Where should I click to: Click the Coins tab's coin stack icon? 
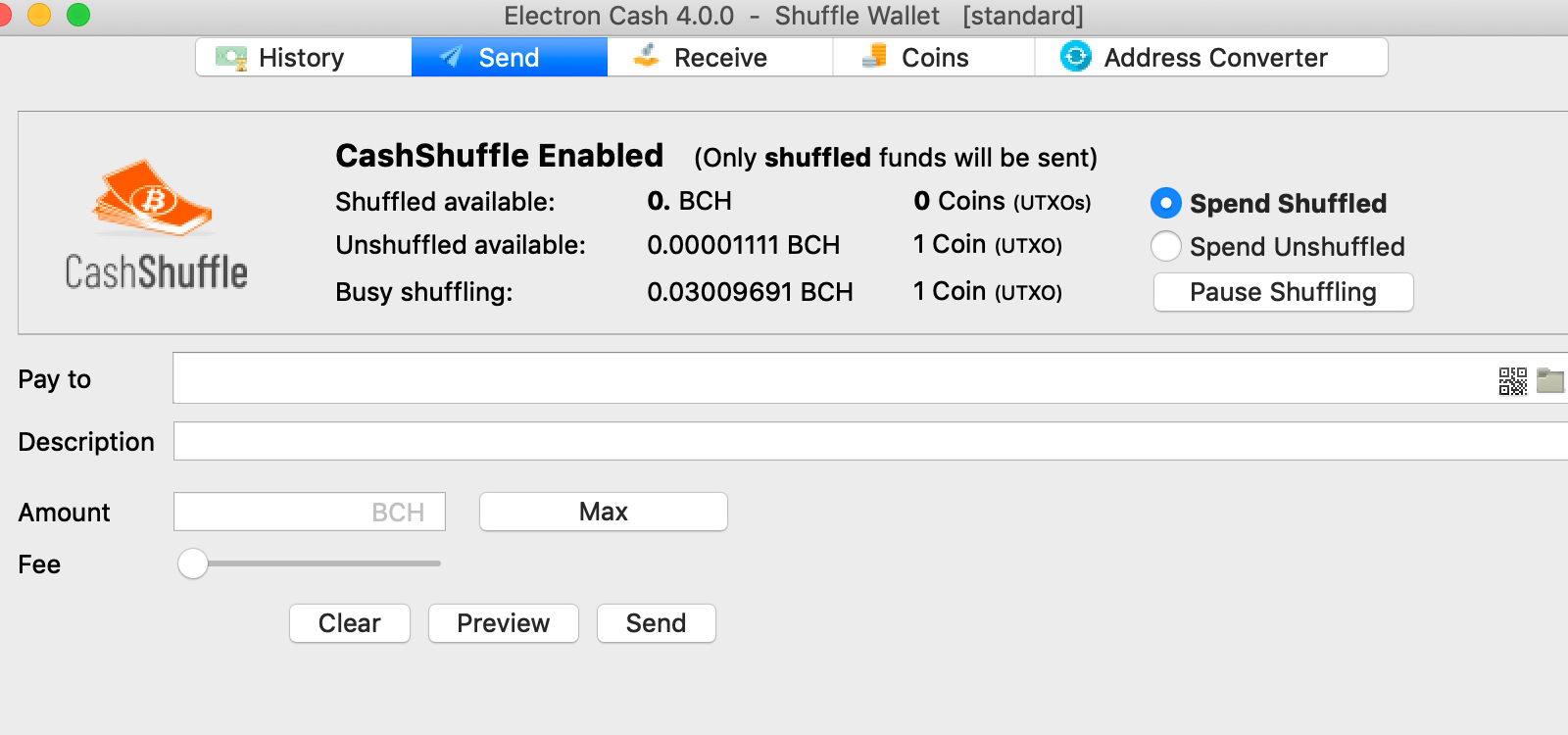tap(875, 56)
